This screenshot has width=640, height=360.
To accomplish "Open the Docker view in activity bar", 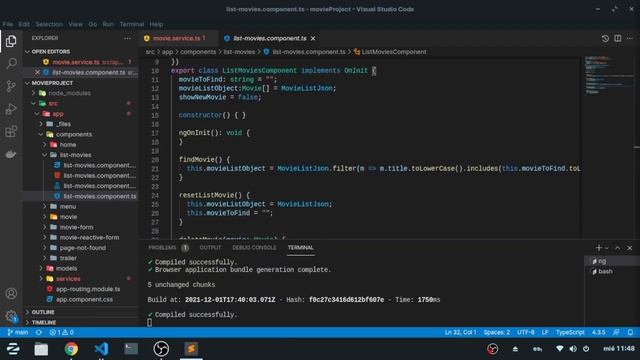I will (11, 154).
